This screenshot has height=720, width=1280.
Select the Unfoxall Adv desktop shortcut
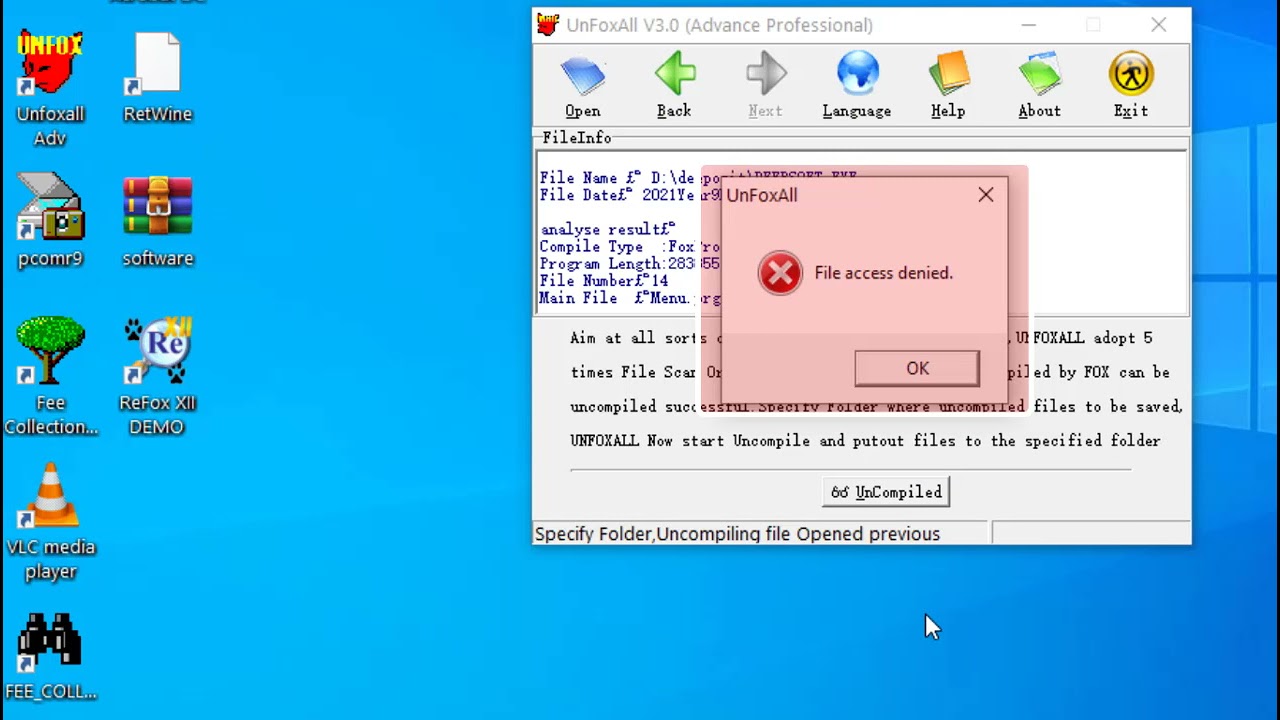click(x=50, y=88)
